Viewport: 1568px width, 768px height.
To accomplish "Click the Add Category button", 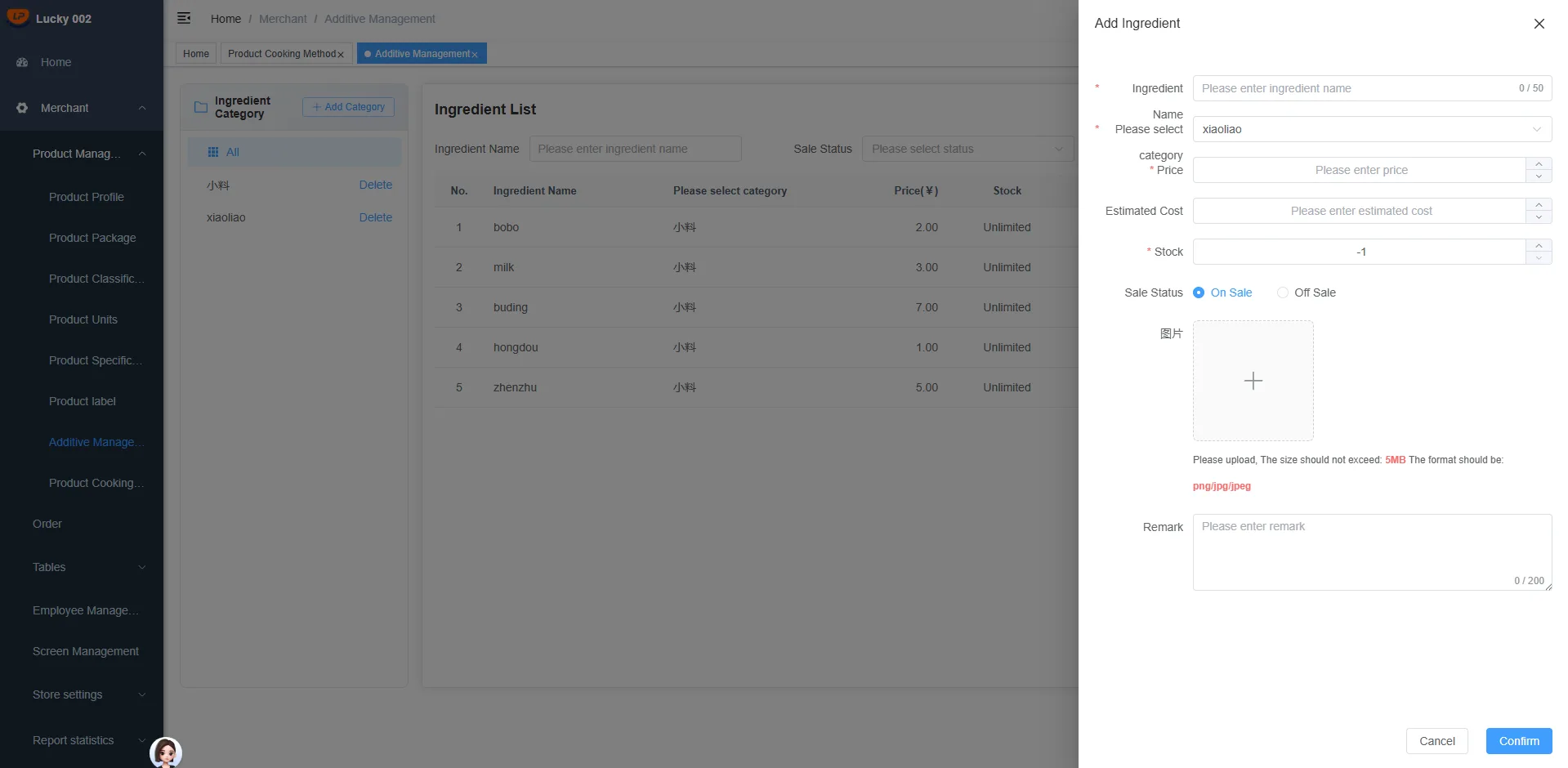I will point(348,107).
